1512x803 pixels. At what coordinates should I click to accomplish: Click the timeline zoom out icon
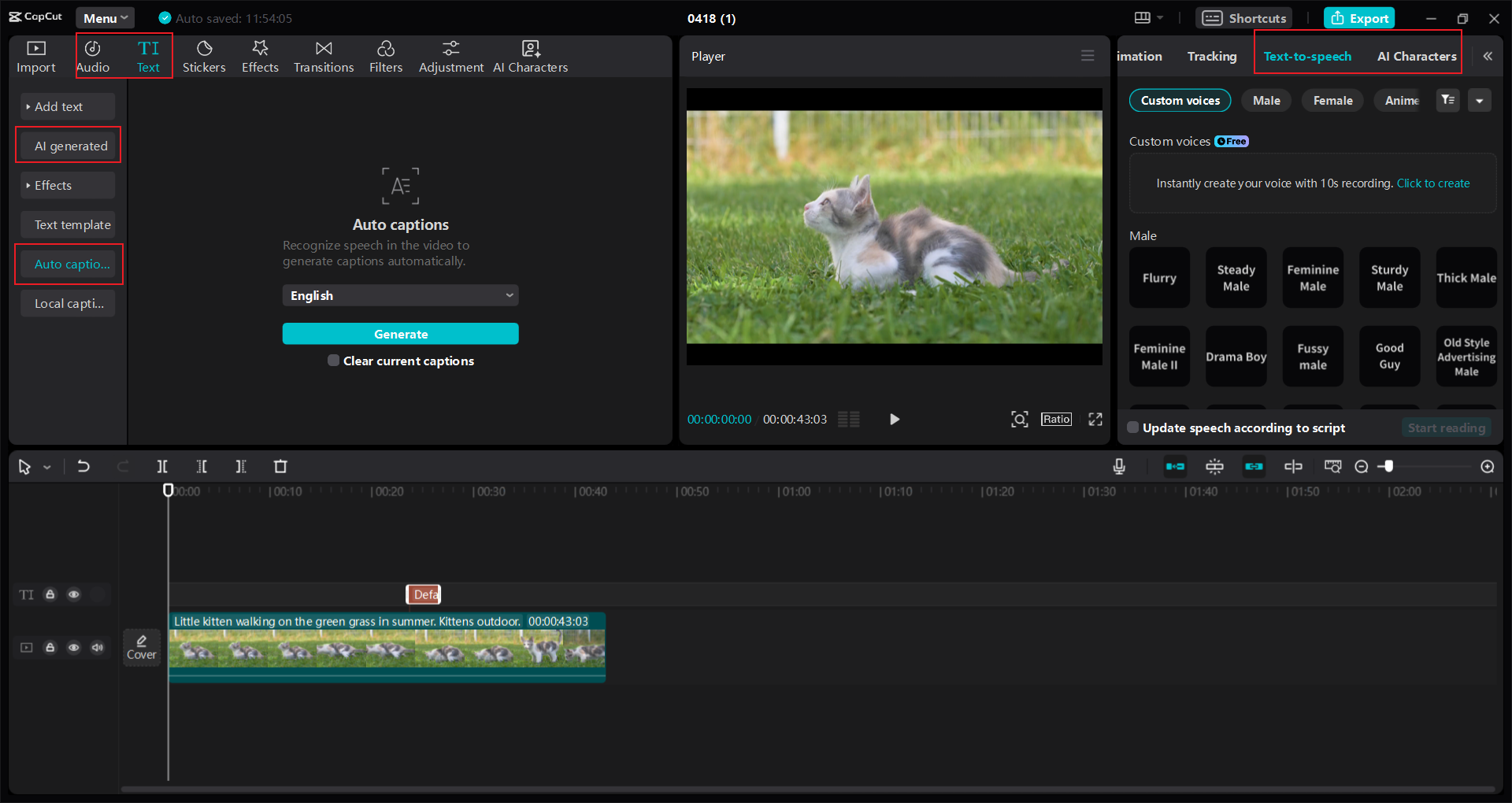(1362, 466)
